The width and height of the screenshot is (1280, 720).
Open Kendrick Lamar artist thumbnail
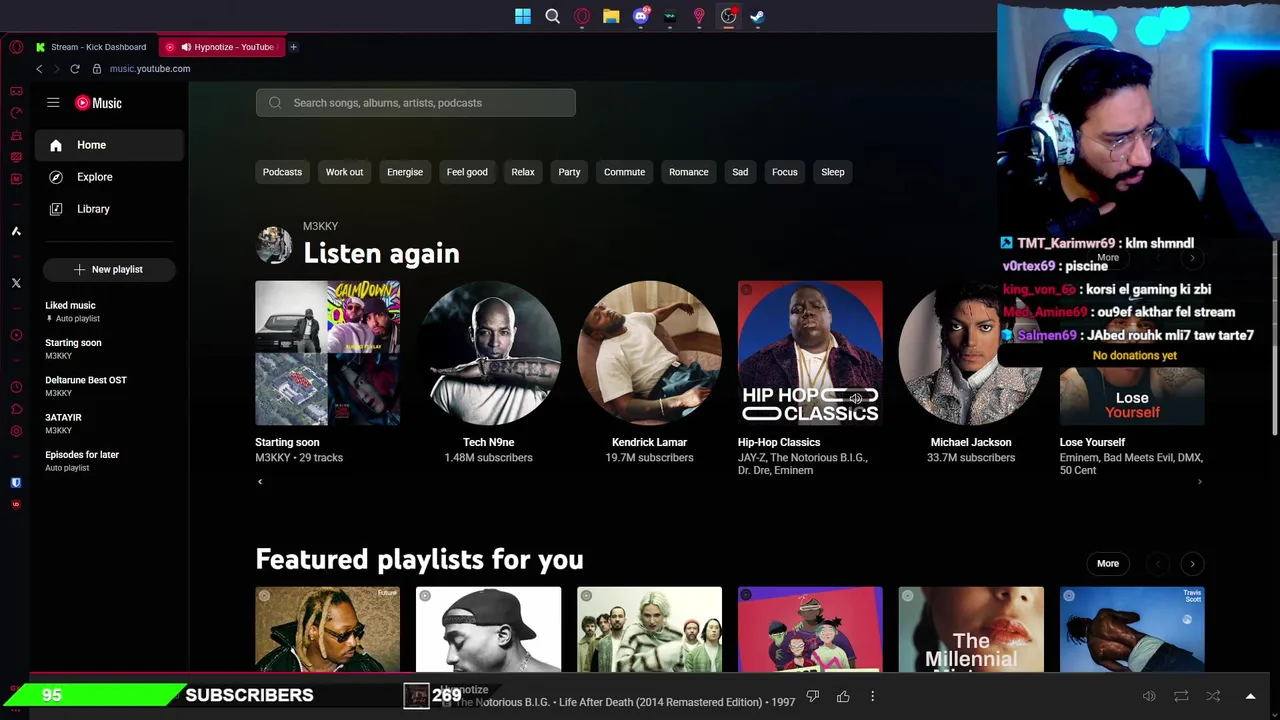(649, 353)
